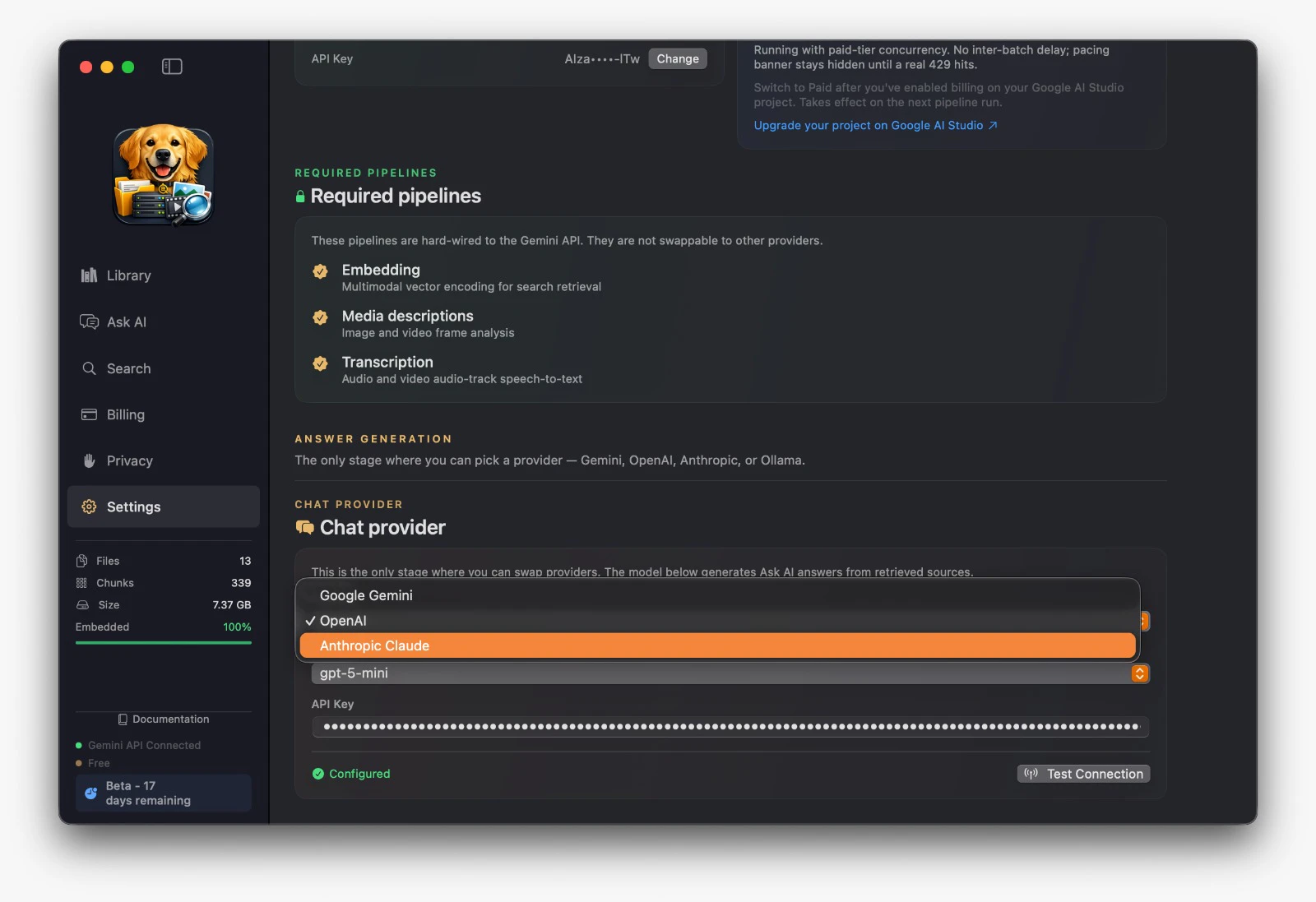Viewport: 1316px width, 902px height.
Task: Click the Beta pie chart icon
Action: click(90, 793)
